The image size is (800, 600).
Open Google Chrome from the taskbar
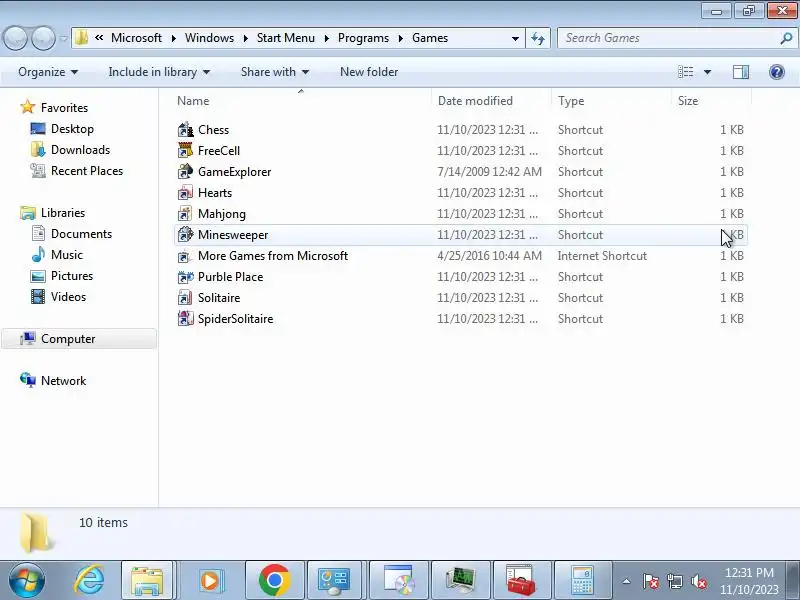tap(274, 581)
